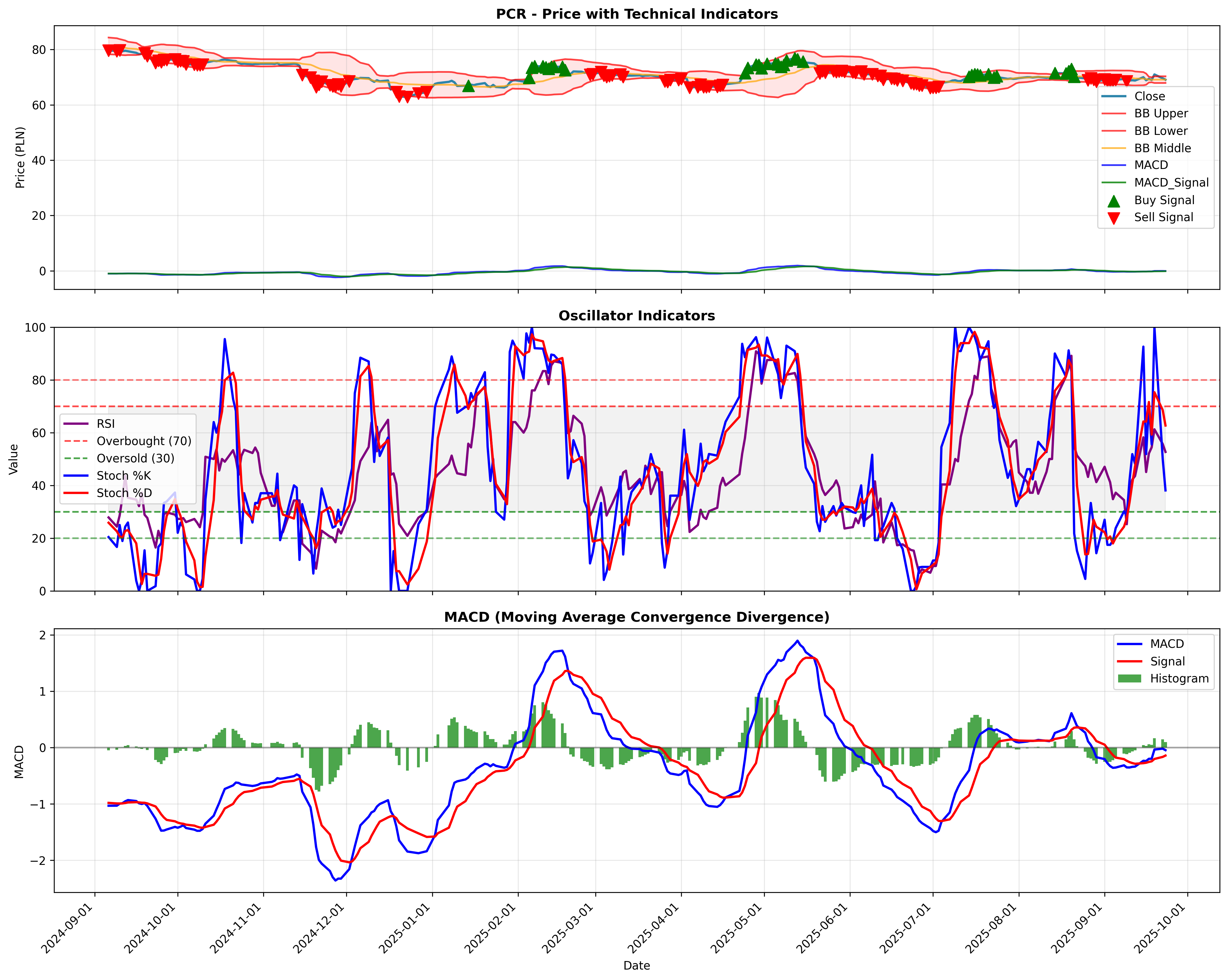Click the 'Sell Signal' legend label
The image size is (1228, 980).
coord(1164,217)
